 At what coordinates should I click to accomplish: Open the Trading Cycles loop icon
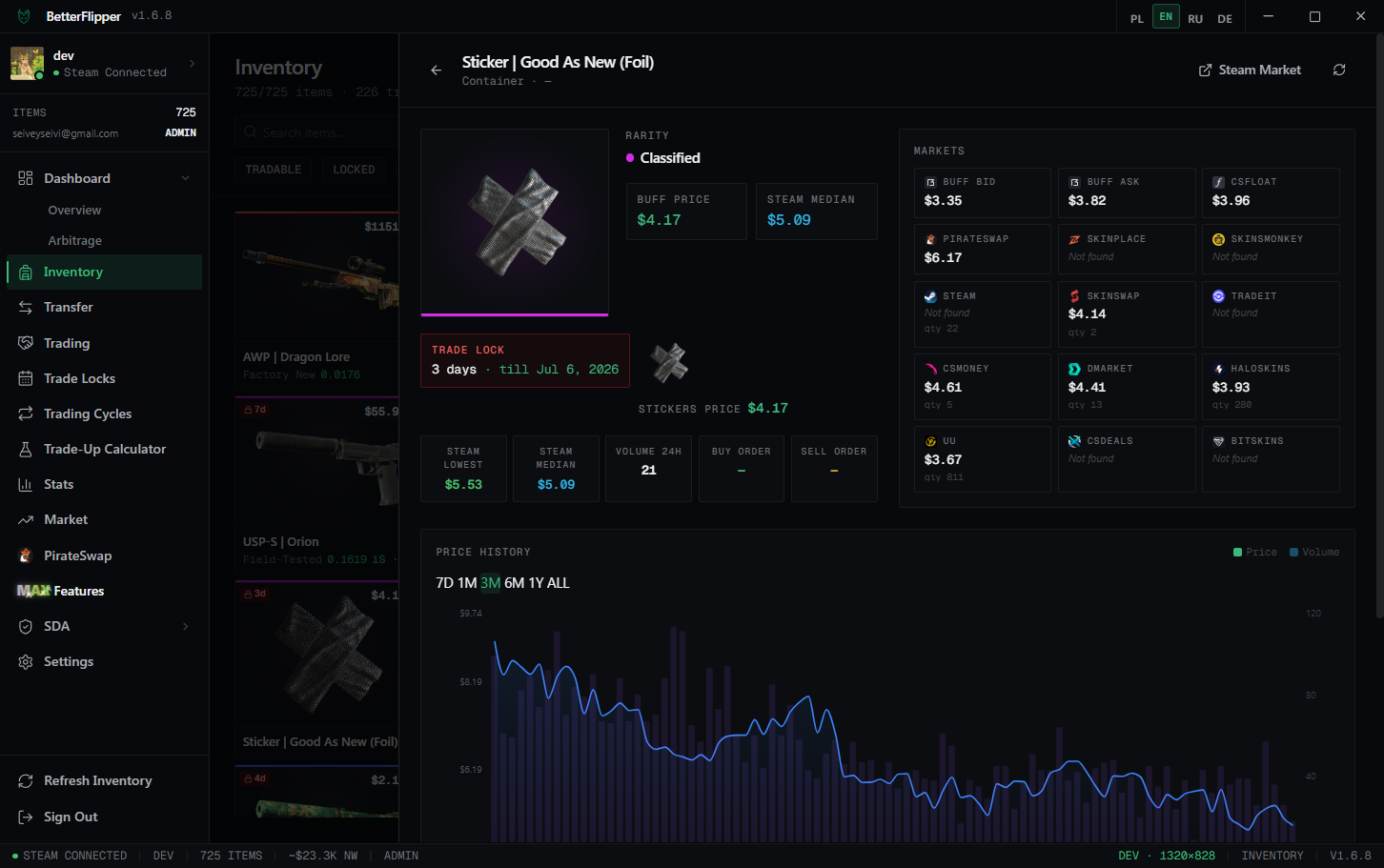point(26,414)
